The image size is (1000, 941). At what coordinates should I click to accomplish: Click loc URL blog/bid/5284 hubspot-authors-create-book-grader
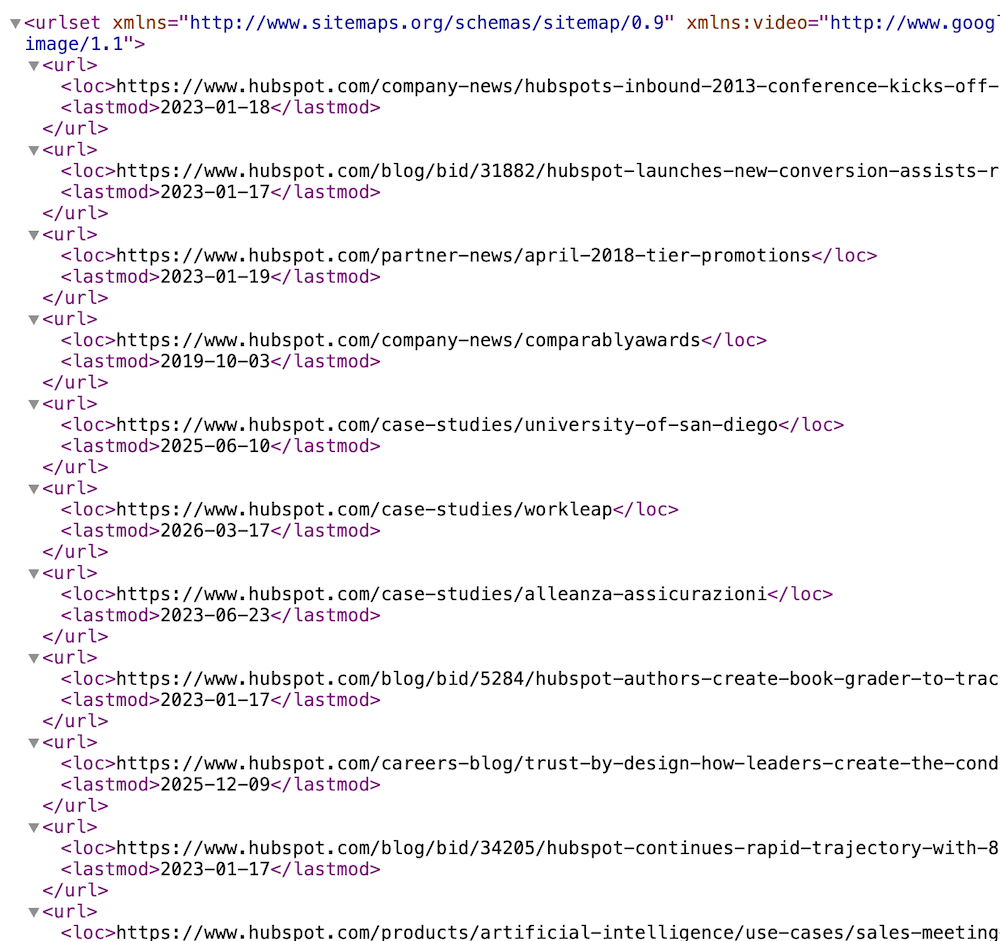pyautogui.click(x=557, y=679)
